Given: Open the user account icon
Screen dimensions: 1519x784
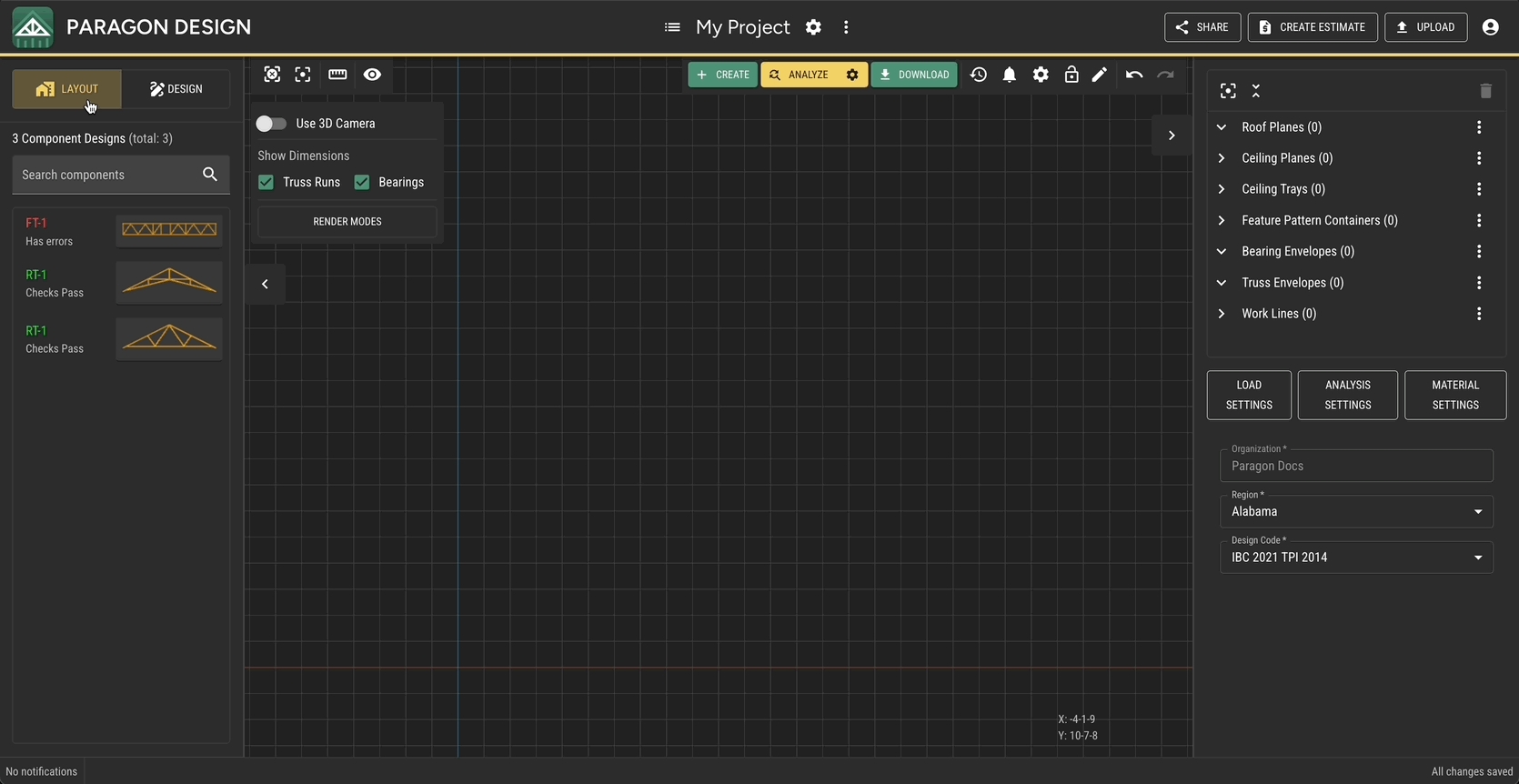Looking at the screenshot, I should [x=1490, y=27].
